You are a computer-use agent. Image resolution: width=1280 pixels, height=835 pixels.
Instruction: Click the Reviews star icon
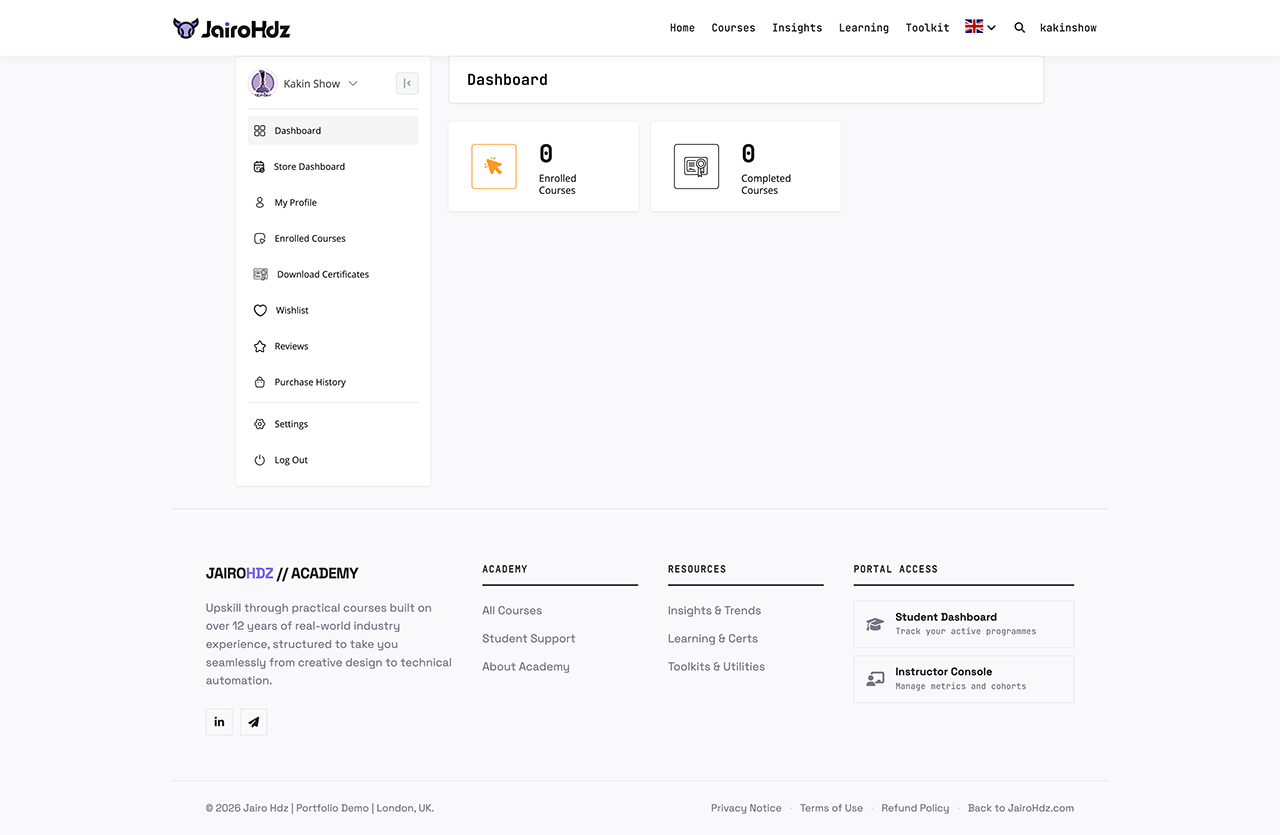pos(260,346)
